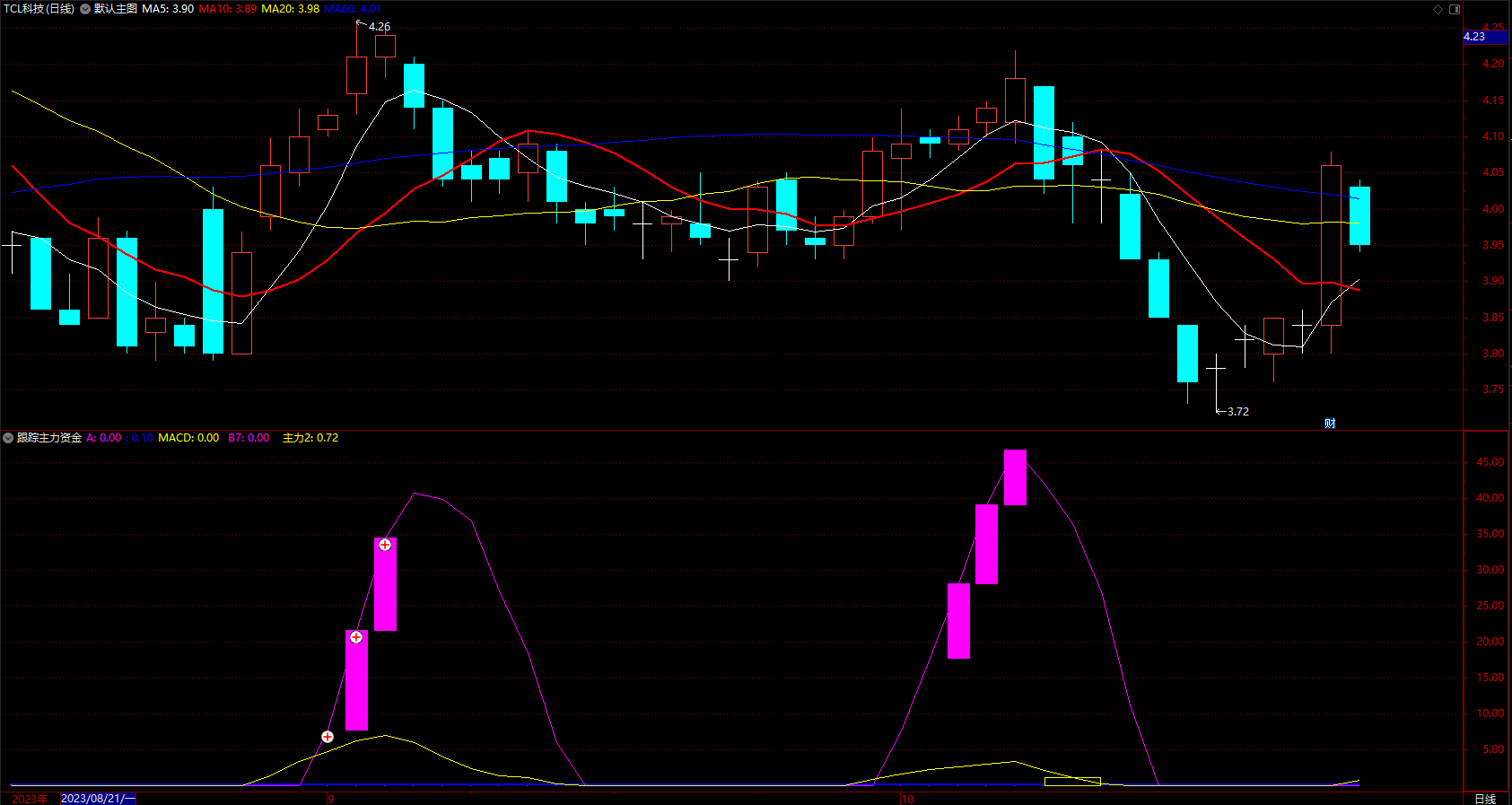Click the 4.23 price tag on axis
The image size is (1512, 805).
[x=1486, y=37]
